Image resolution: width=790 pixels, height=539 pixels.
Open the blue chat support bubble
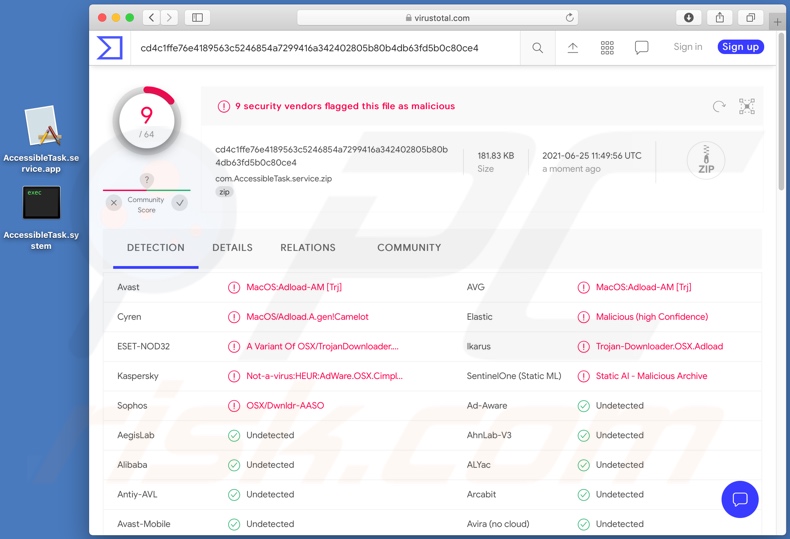(740, 499)
